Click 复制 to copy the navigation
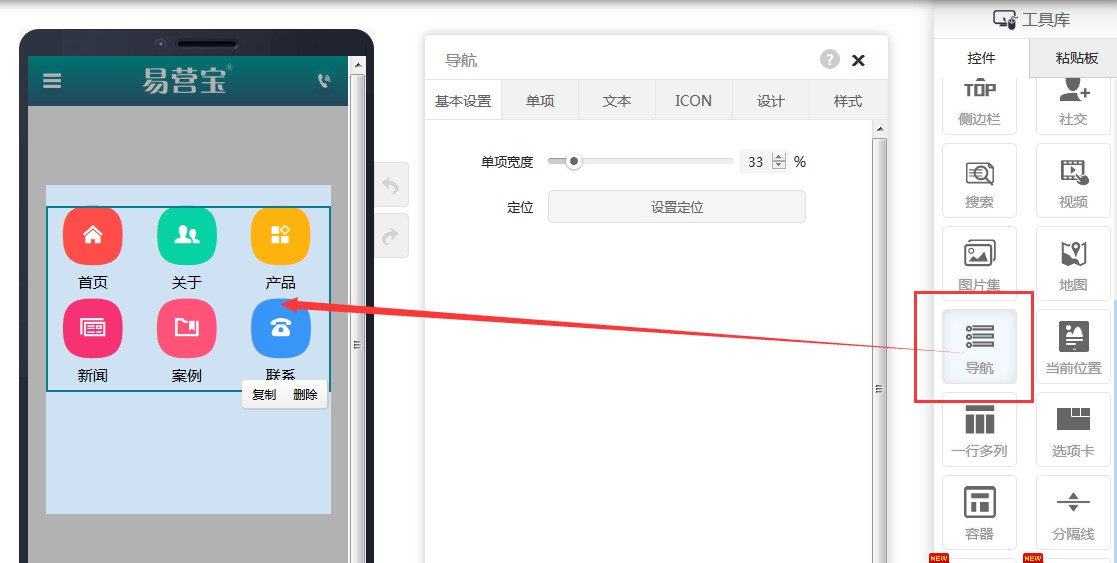The width and height of the screenshot is (1117, 563). pos(264,394)
